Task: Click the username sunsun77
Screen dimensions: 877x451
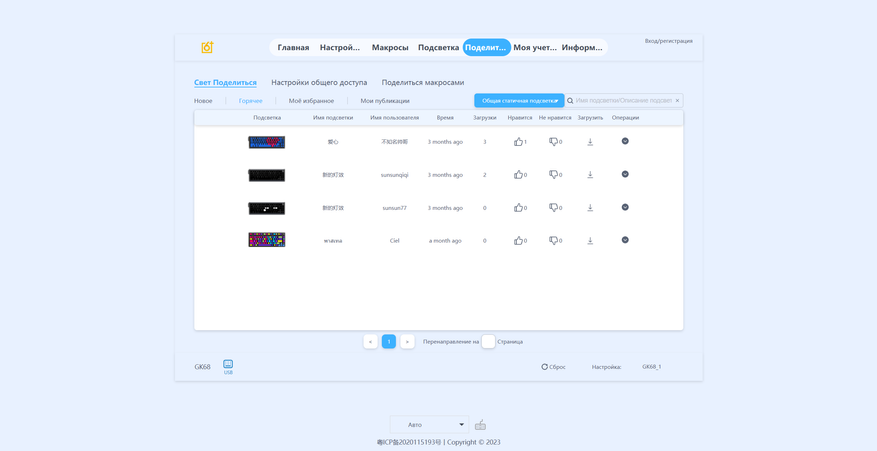Action: point(394,208)
